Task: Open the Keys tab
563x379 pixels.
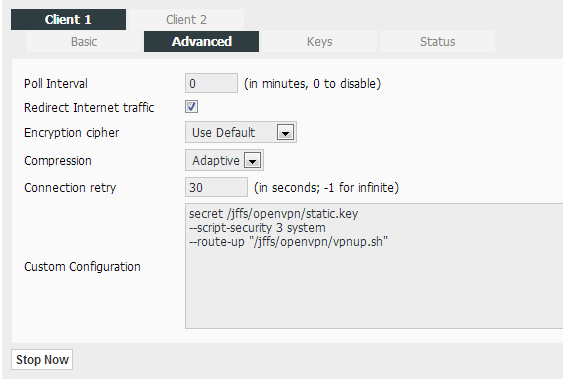Action: tap(319, 42)
